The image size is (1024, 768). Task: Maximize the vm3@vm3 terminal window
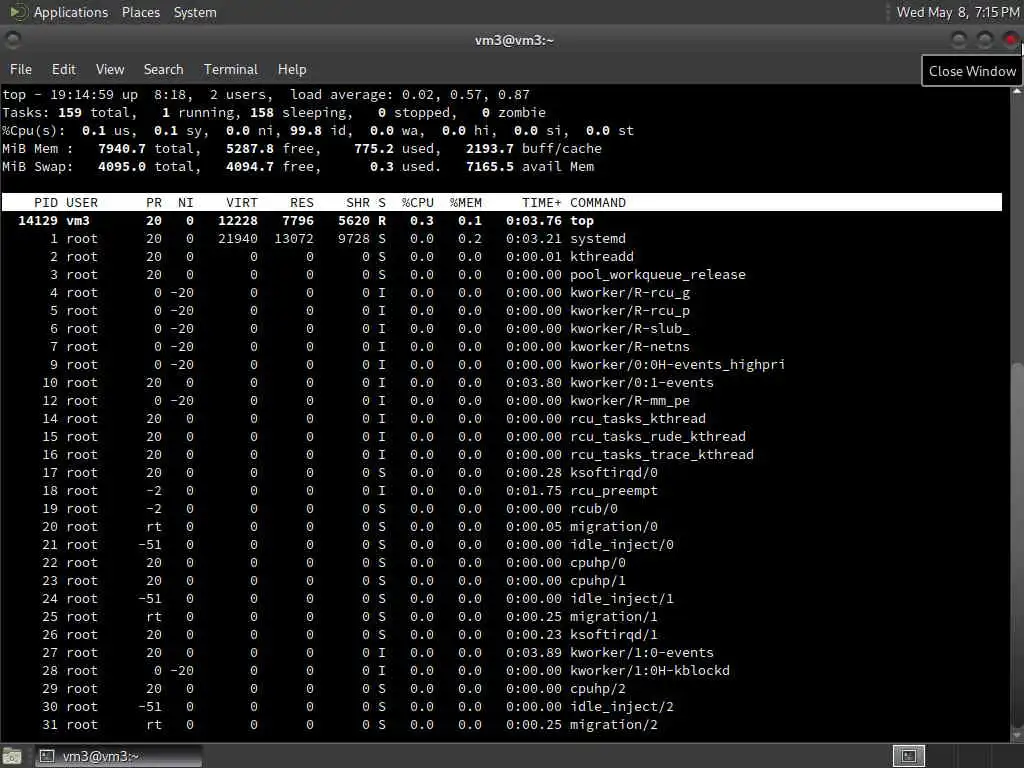[985, 40]
